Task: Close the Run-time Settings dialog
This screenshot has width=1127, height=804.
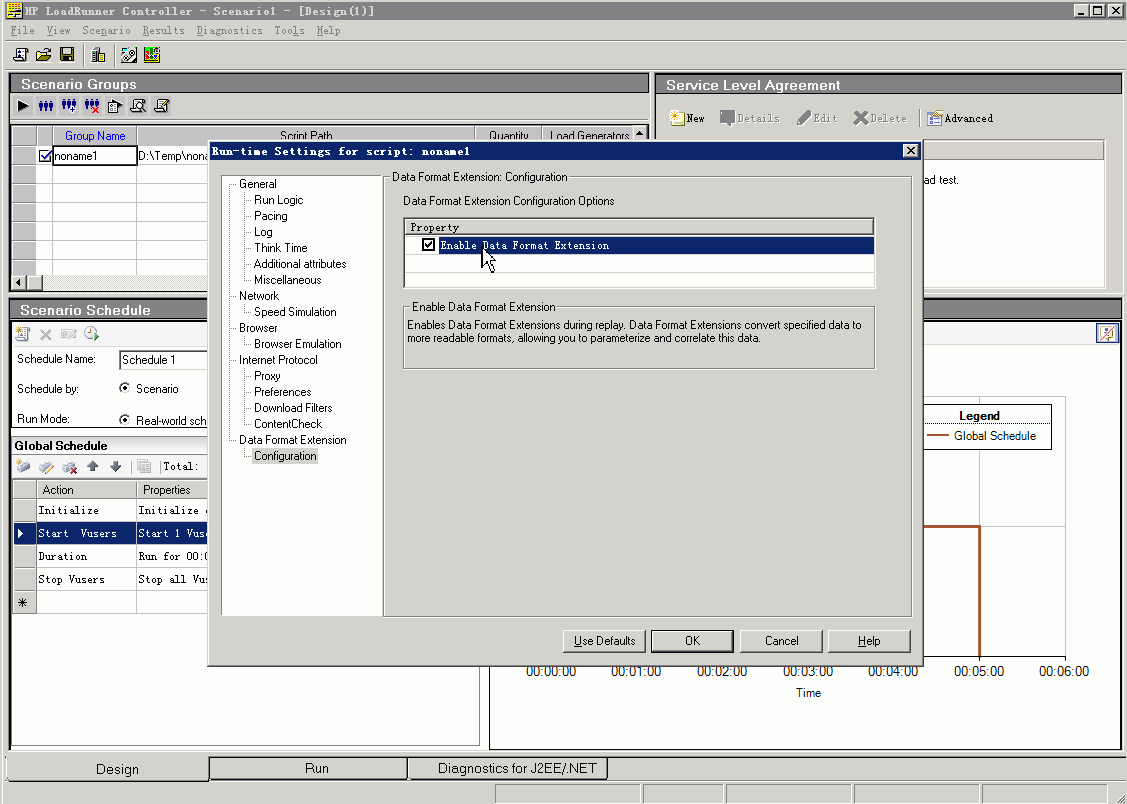Action: click(x=911, y=150)
